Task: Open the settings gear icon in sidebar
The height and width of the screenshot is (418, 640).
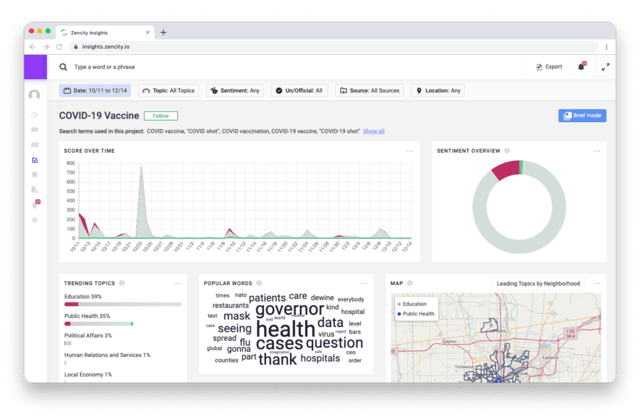Action: pos(35,220)
